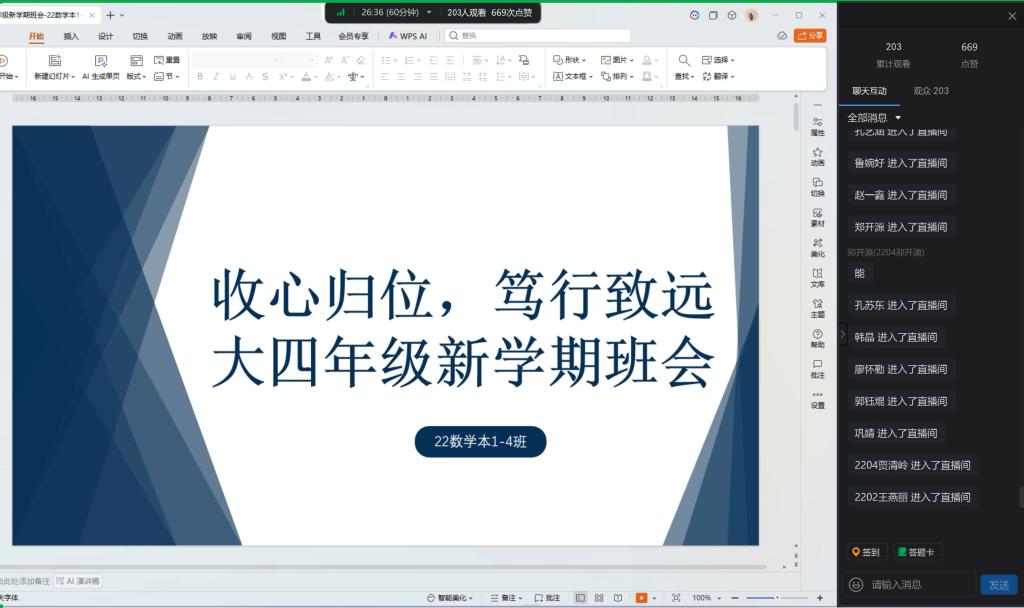
Task: Switch to slide sorter grid view
Action: (599, 598)
